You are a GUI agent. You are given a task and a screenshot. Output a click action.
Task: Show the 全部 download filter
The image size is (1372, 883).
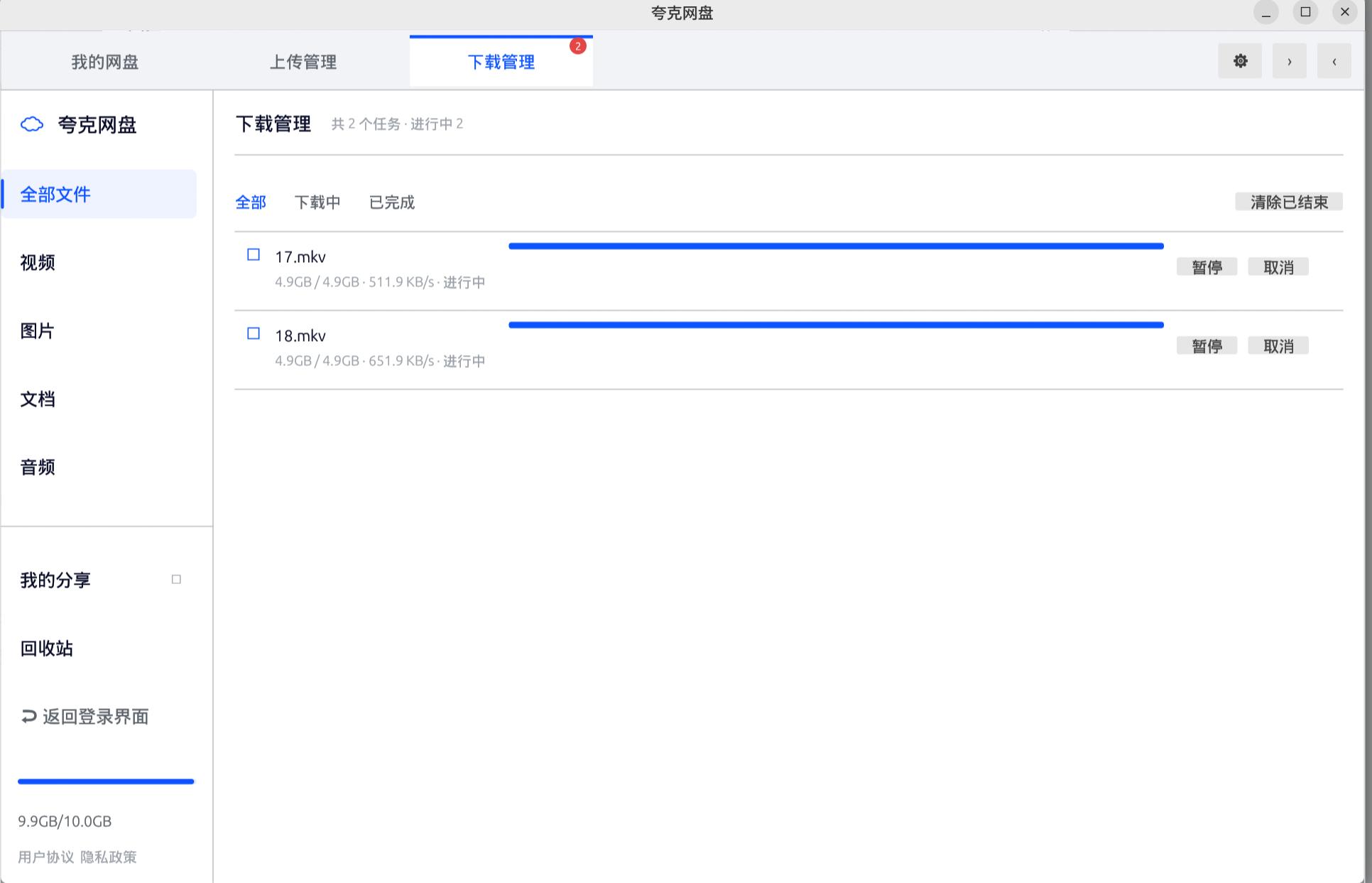click(251, 202)
